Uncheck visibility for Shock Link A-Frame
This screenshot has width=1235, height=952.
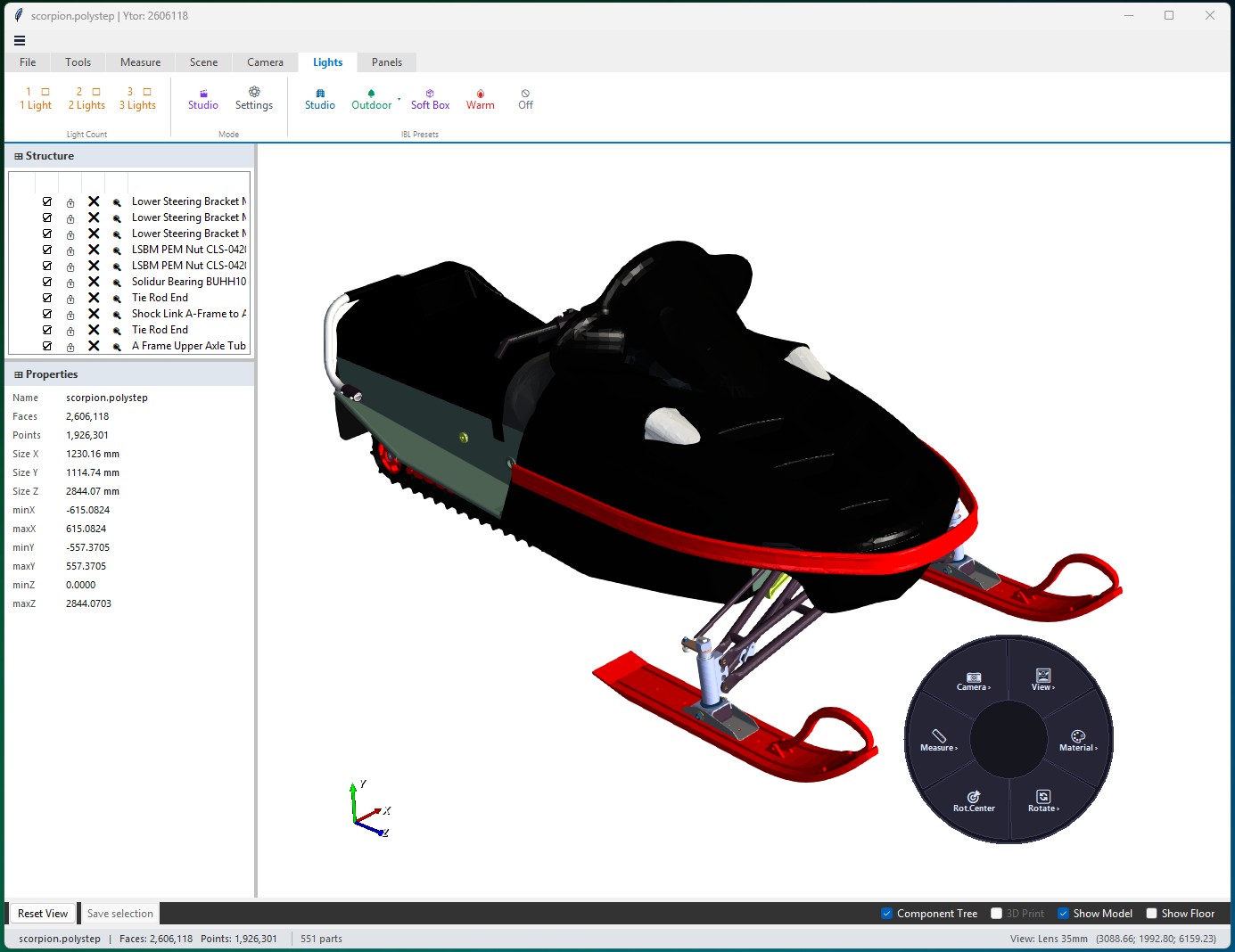point(47,314)
